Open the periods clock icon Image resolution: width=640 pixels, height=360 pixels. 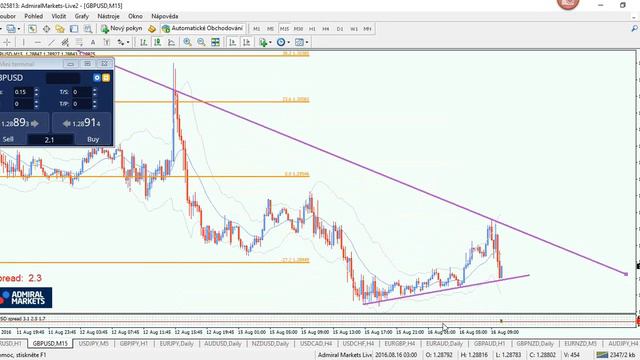point(281,42)
